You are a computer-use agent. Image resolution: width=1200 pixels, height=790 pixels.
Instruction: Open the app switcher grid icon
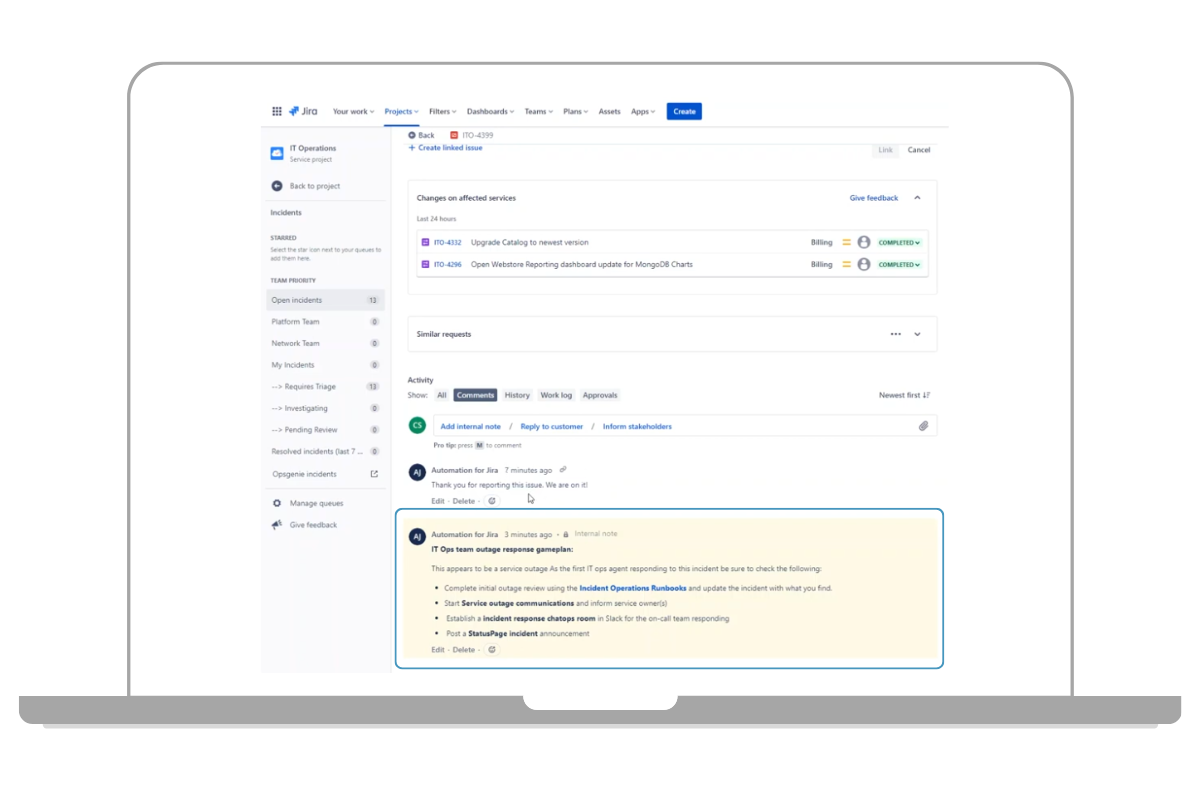tap(277, 111)
